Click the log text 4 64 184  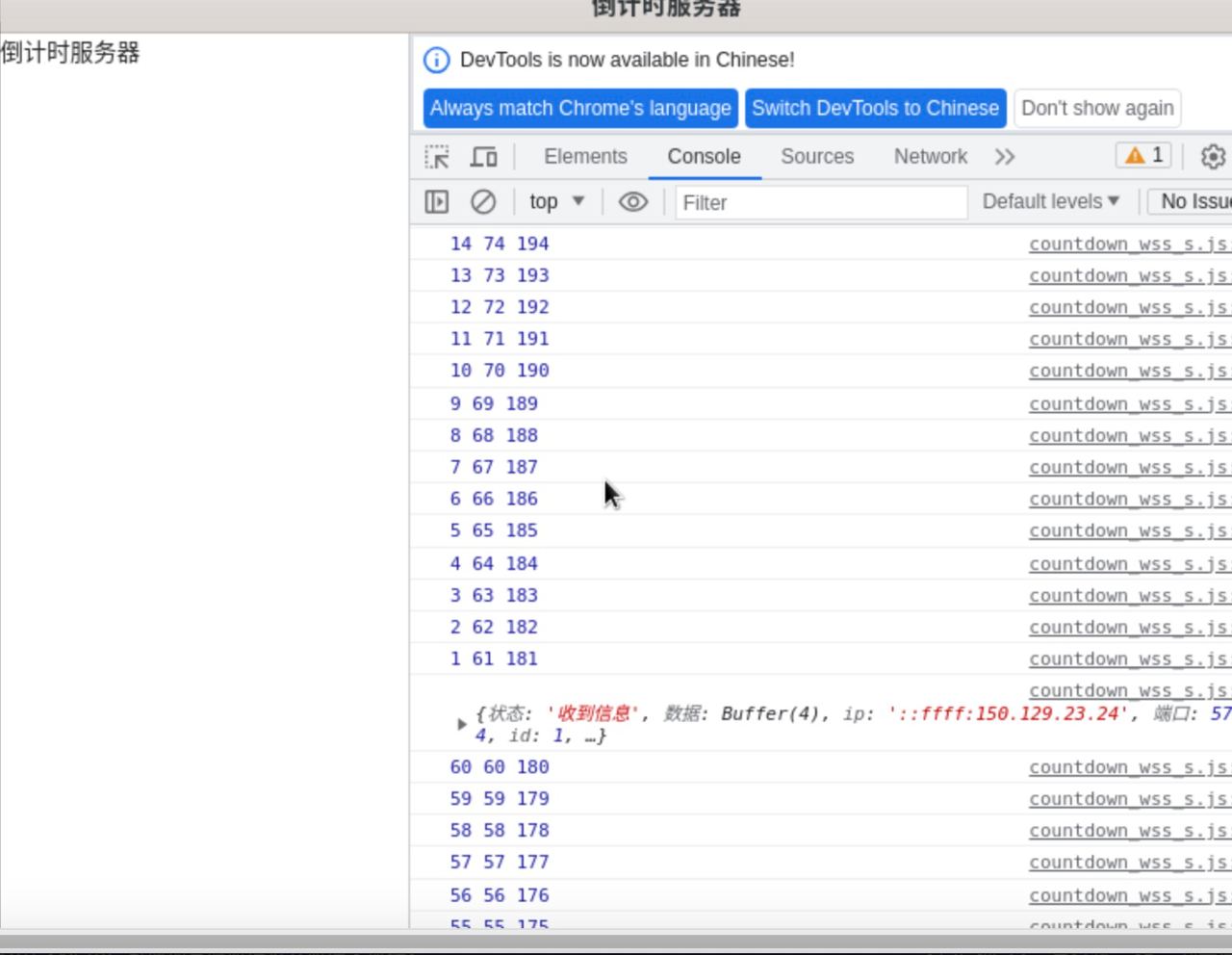coord(494,563)
